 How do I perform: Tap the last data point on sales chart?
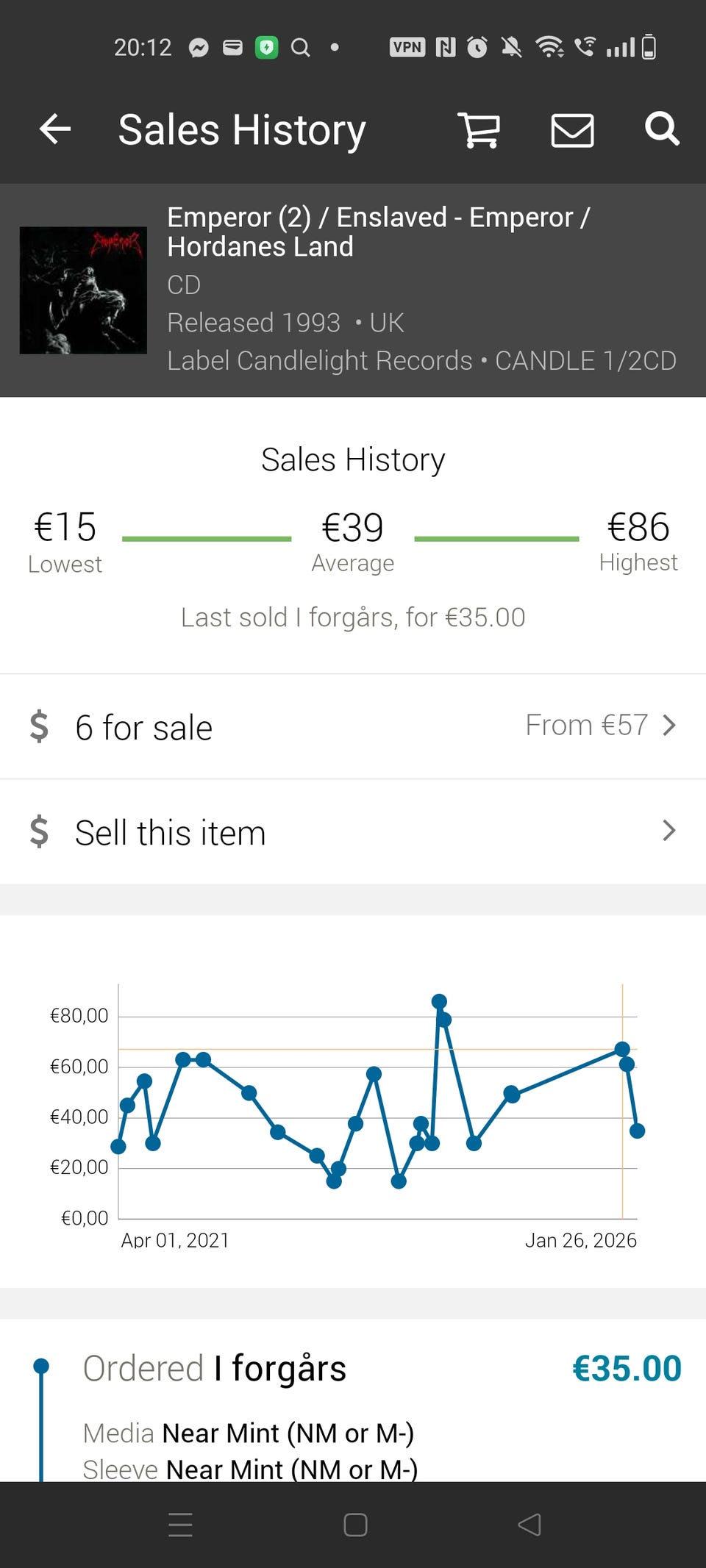click(637, 1131)
